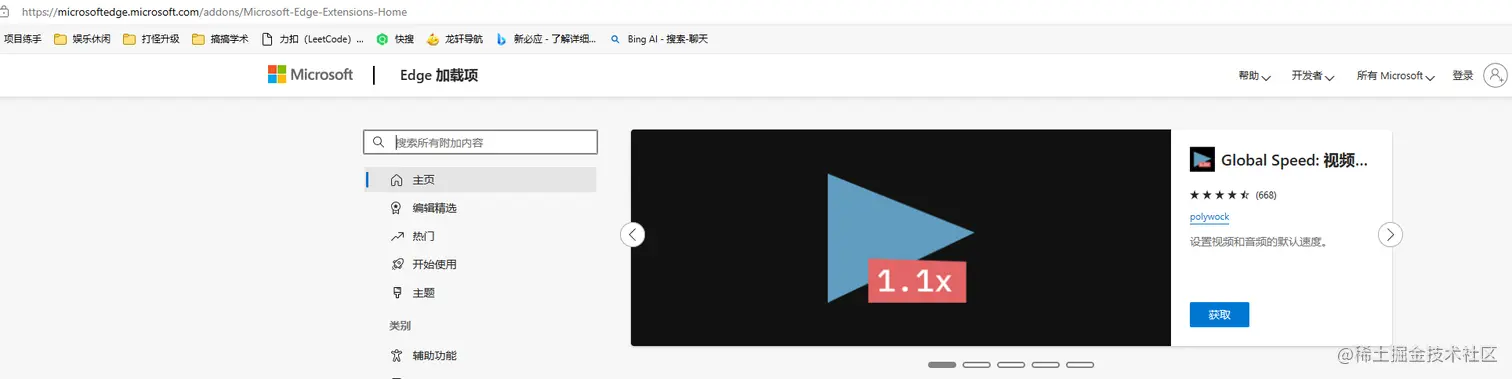1512x379 pixels.
Task: Open the Edge 加载项 home title
Action: [x=439, y=75]
